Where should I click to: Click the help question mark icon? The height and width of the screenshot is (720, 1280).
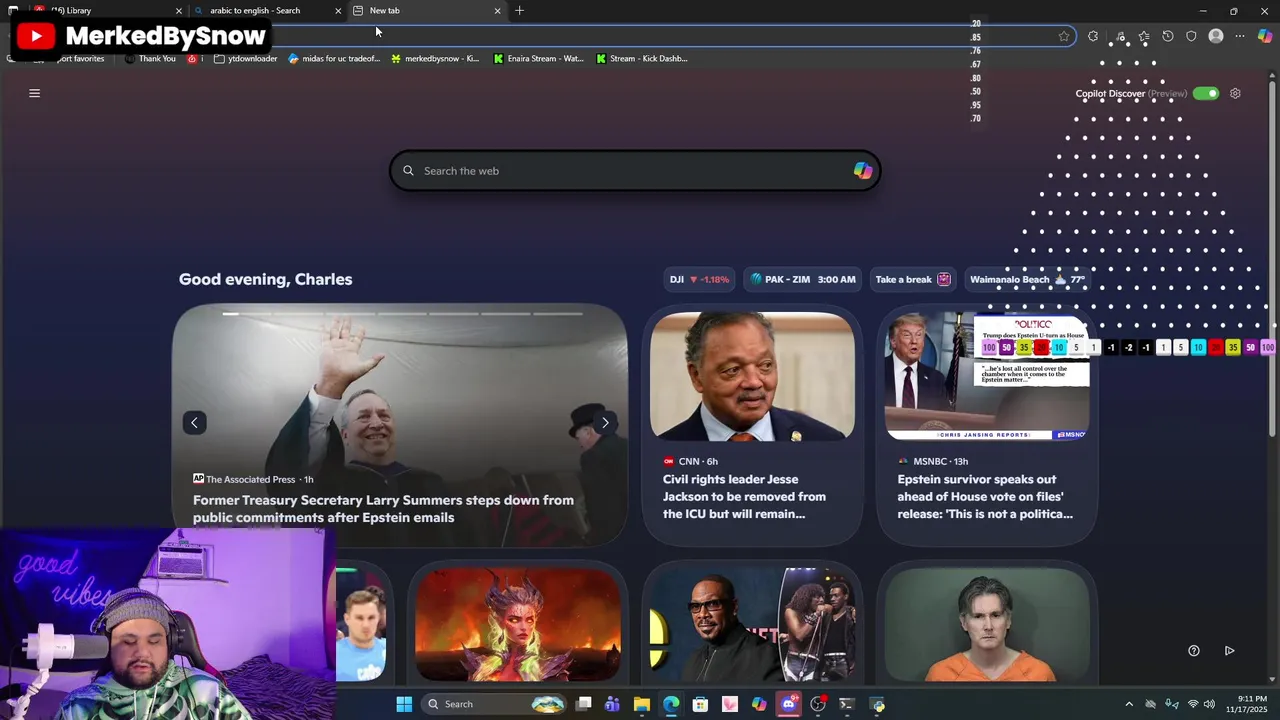(x=1193, y=651)
